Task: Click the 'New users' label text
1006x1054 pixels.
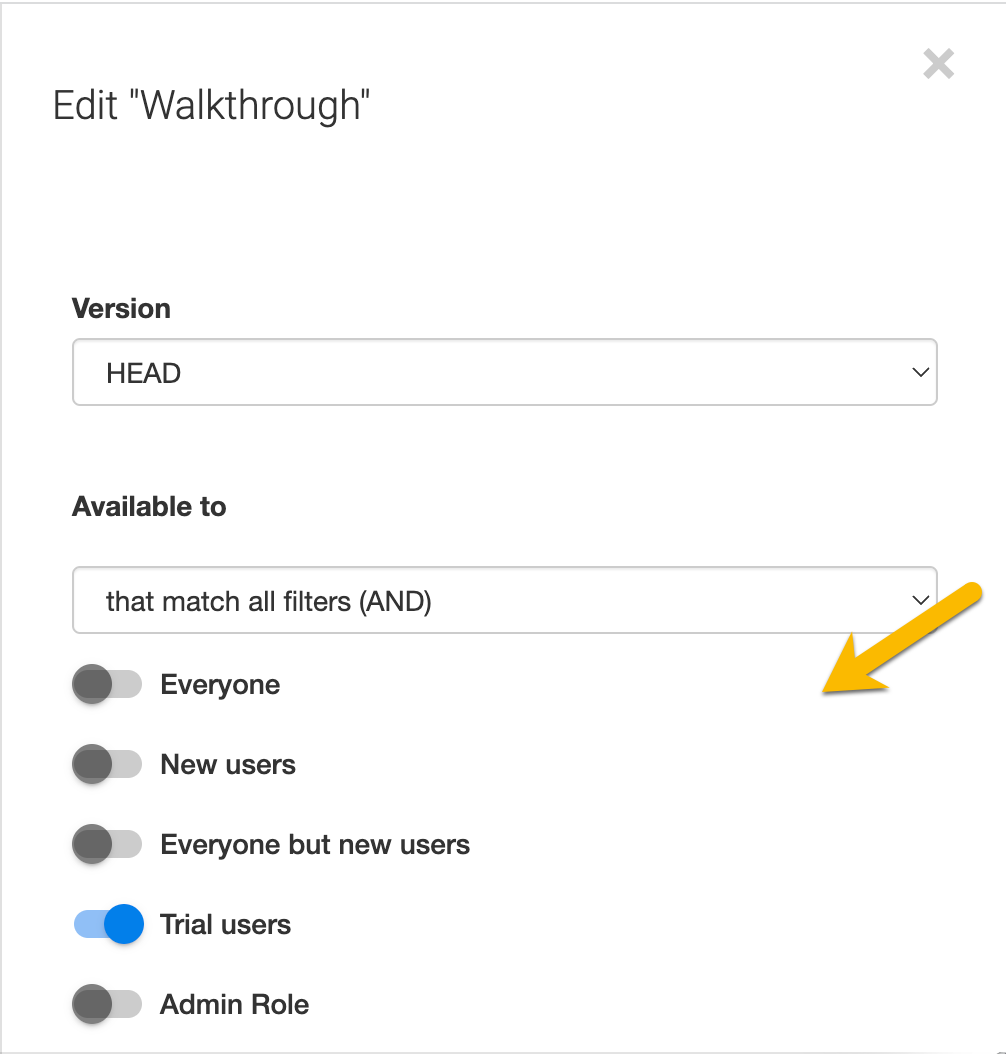Action: pyautogui.click(x=228, y=765)
